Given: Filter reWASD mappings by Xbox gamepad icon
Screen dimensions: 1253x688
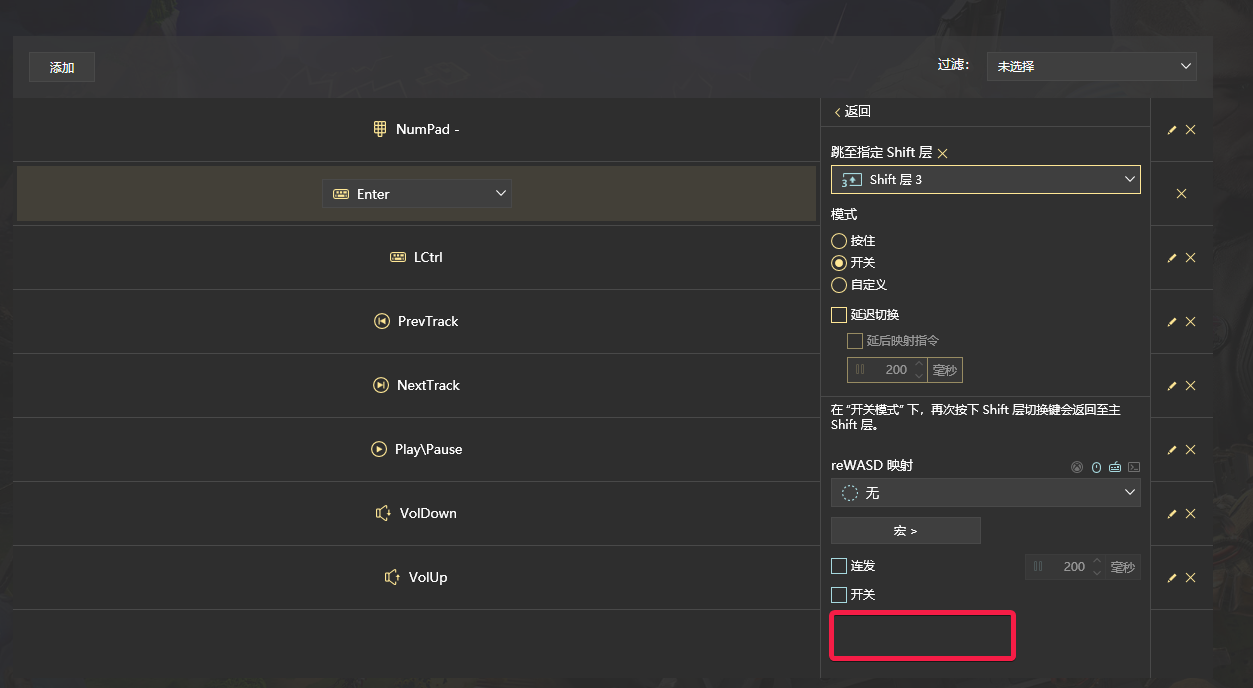Looking at the screenshot, I should [x=1077, y=467].
